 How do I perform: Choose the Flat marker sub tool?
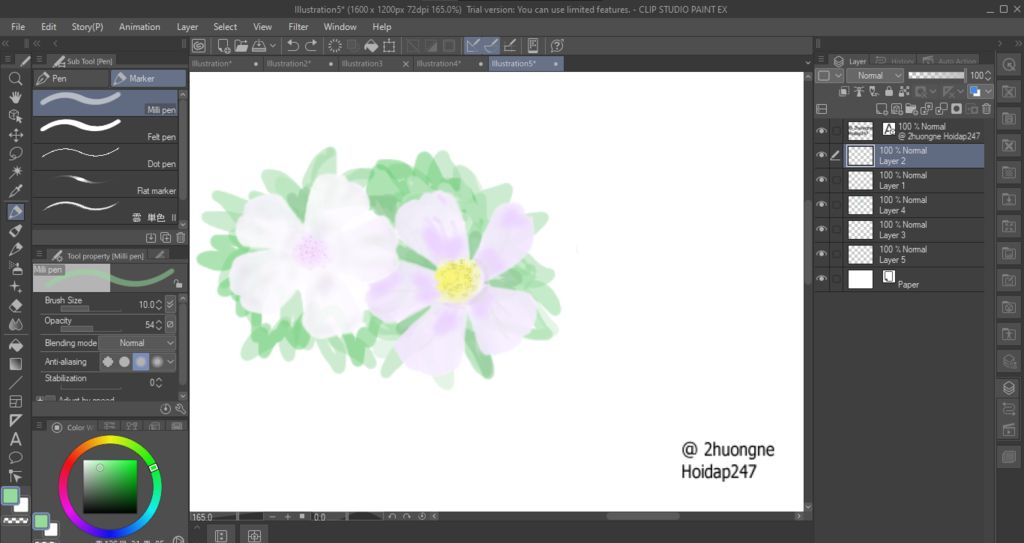pyautogui.click(x=106, y=184)
